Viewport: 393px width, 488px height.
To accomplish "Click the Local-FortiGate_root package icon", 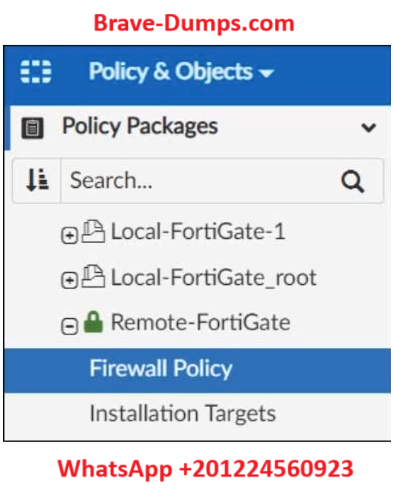I will (93, 276).
